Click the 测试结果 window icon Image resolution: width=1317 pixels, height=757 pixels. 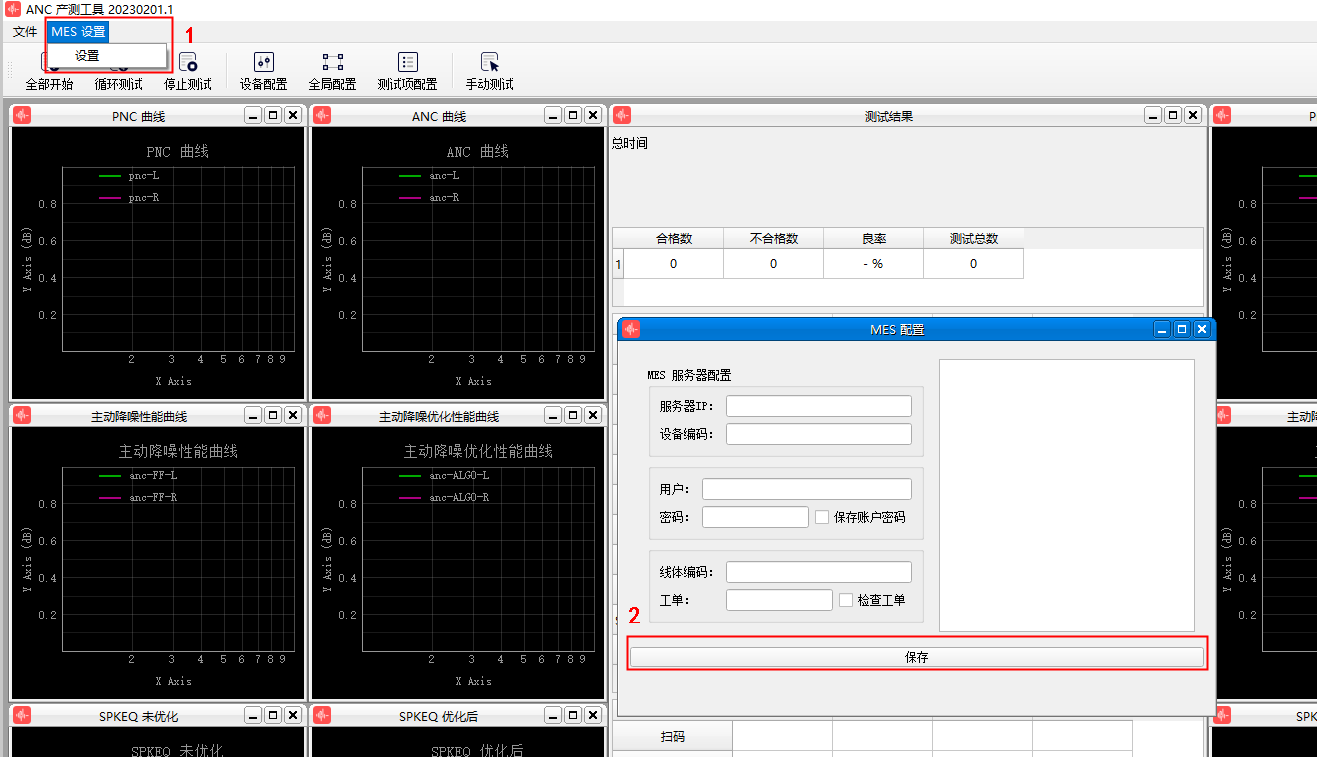tap(621, 115)
